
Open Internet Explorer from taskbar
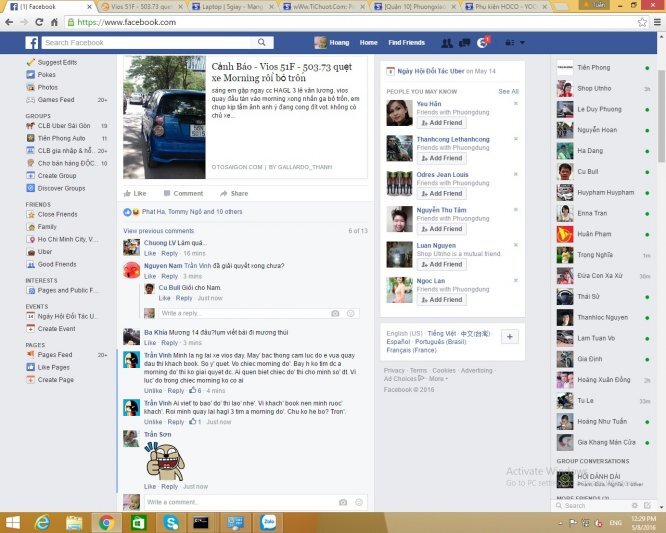[x=42, y=522]
